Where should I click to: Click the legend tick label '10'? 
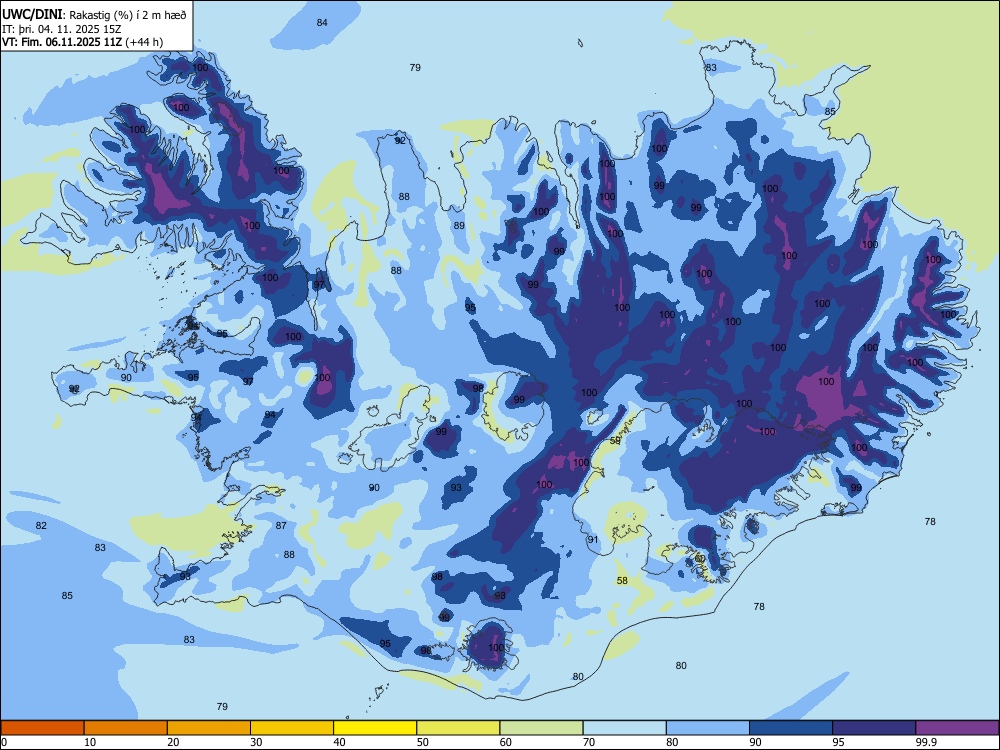90,742
